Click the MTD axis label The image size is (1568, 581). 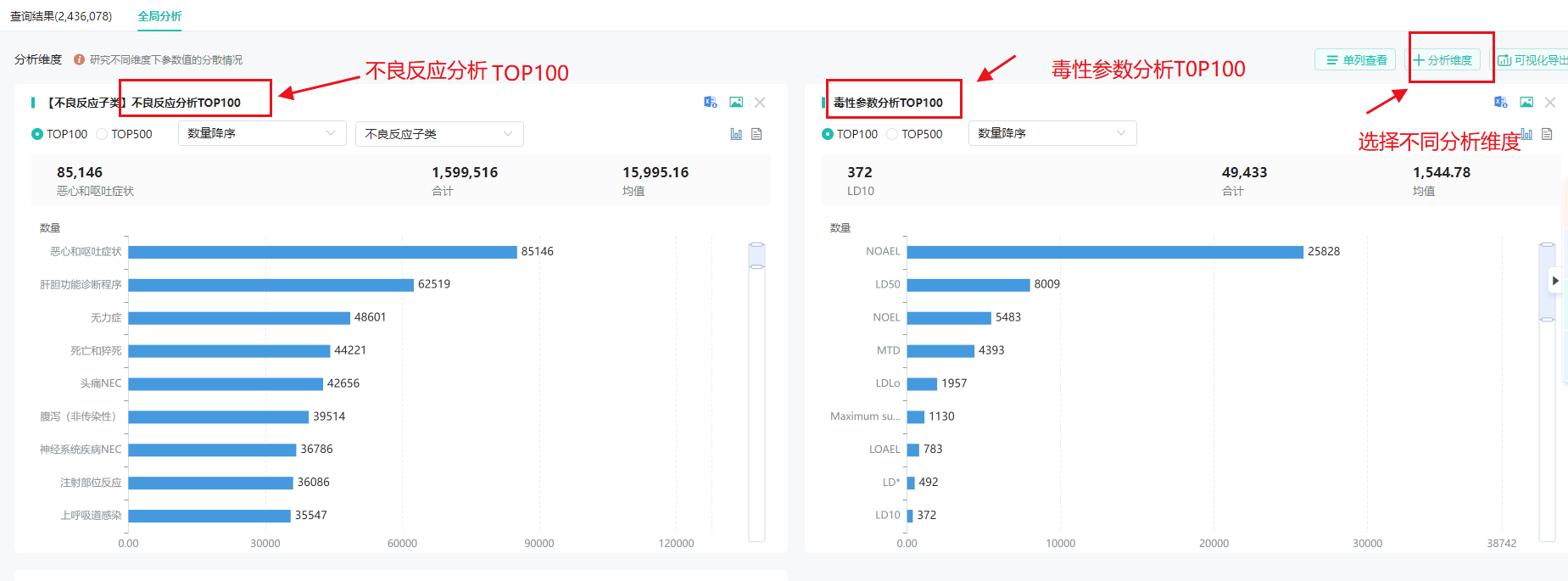point(889,350)
